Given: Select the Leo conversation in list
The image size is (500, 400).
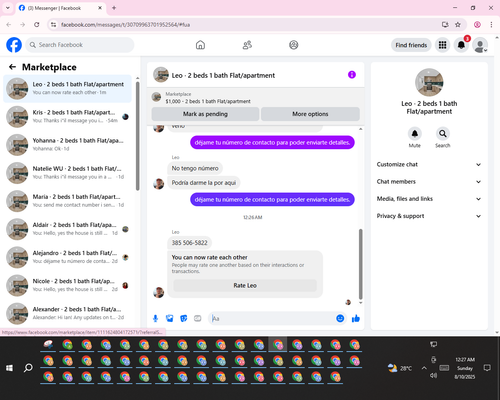Looking at the screenshot, I should (67, 89).
